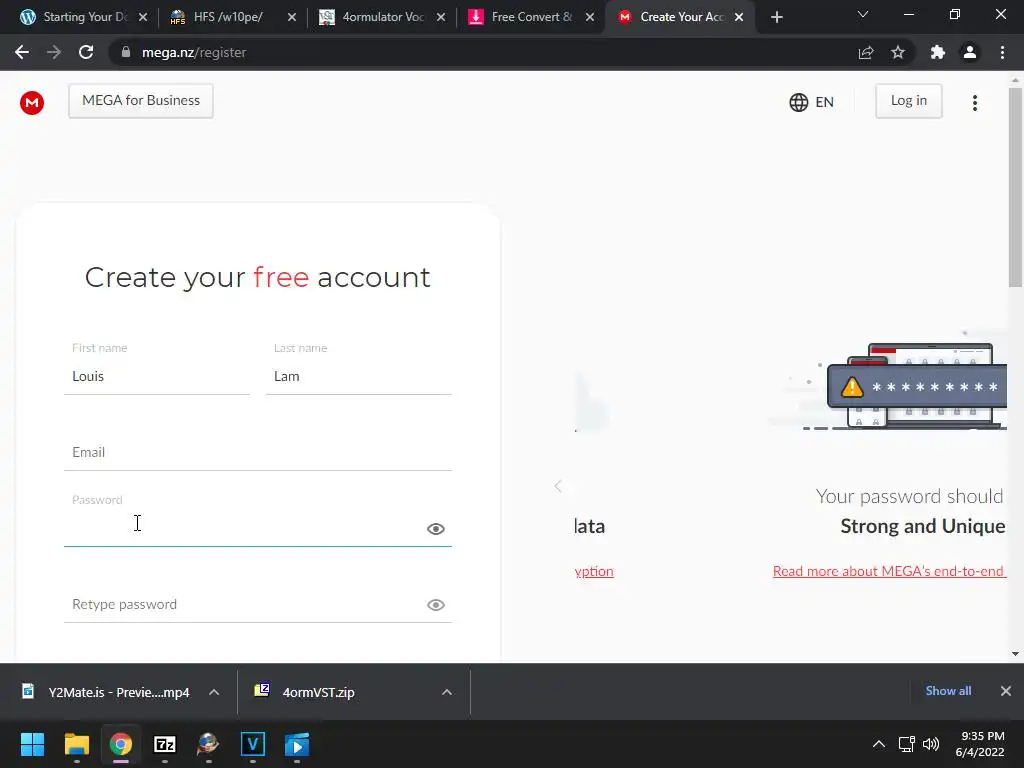Open the Y2Mate.is mp4 download
The height and width of the screenshot is (768, 1024).
(106, 692)
